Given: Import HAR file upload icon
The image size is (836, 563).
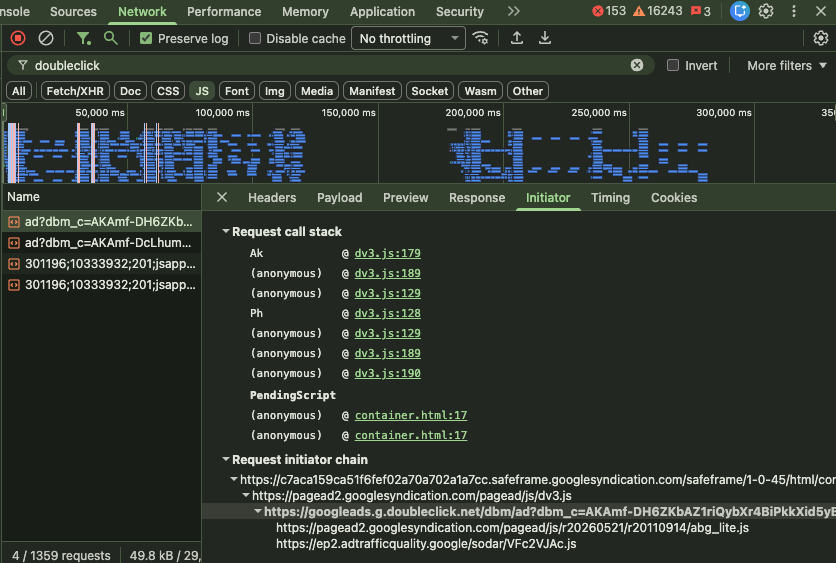Looking at the screenshot, I should point(517,38).
